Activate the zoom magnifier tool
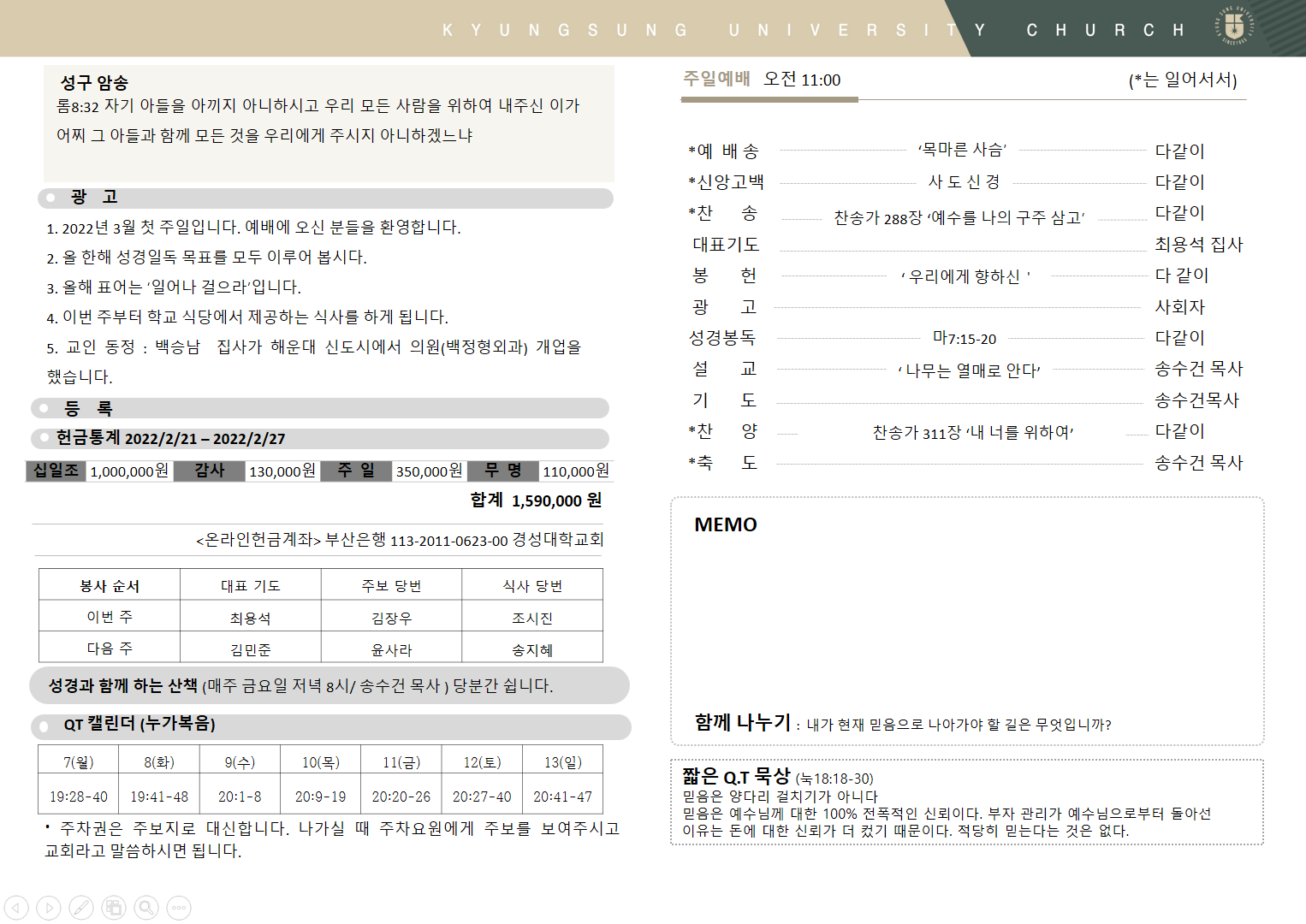The width and height of the screenshot is (1306, 924). pos(146,908)
